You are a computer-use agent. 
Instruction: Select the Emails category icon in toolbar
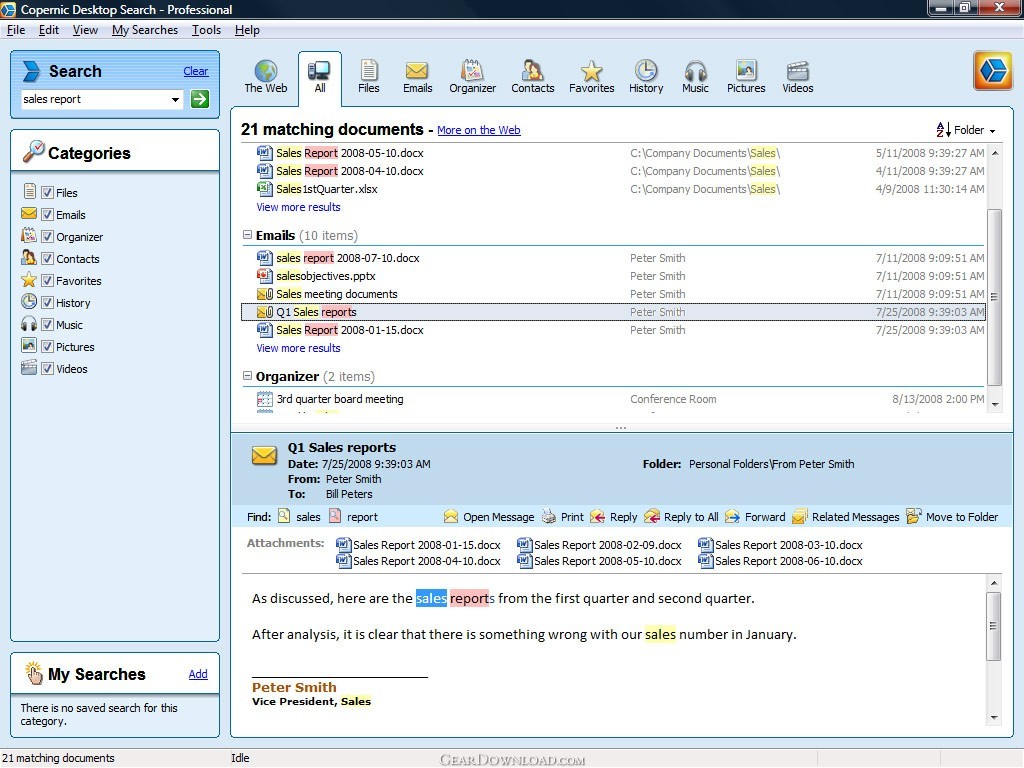coord(417,77)
